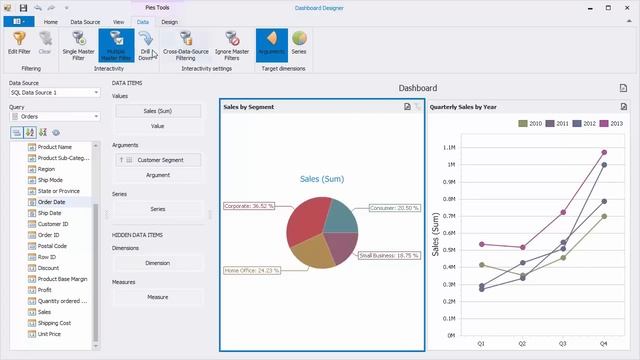Click the Edit Filter funnel icon
The height and width of the screenshot is (360, 640).
(19, 39)
